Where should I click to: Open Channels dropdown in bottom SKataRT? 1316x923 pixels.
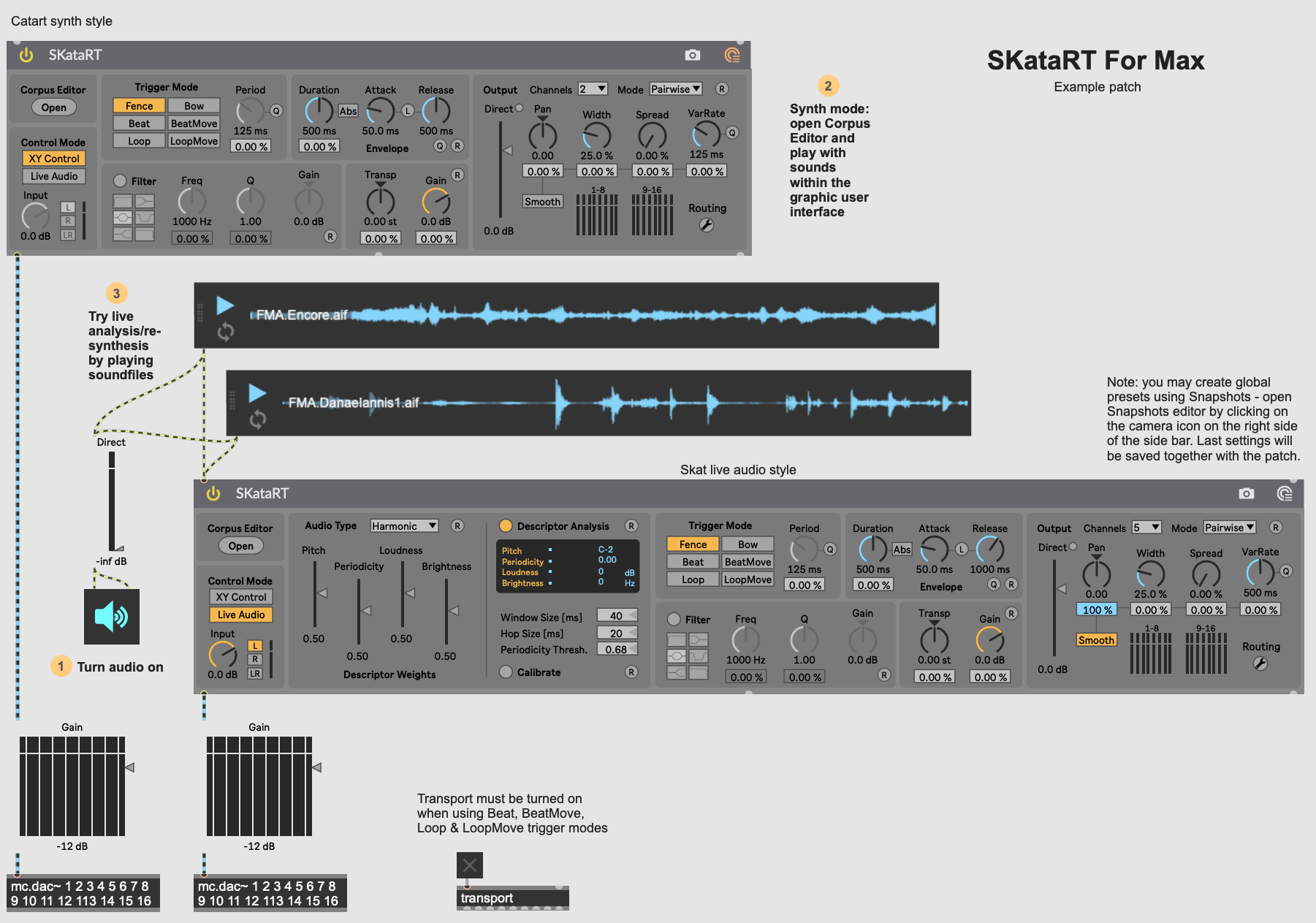click(x=1146, y=527)
